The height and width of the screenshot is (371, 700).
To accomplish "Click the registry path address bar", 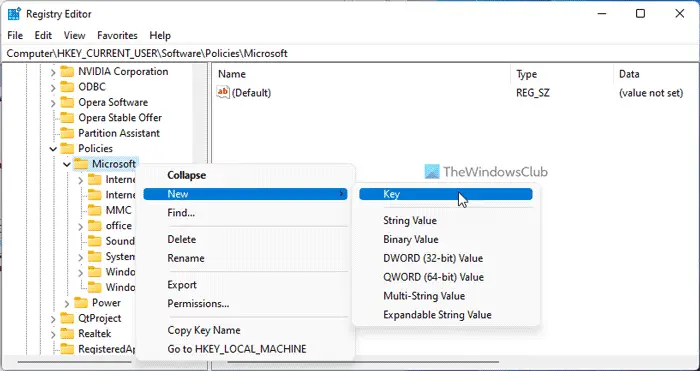I will 350,54.
